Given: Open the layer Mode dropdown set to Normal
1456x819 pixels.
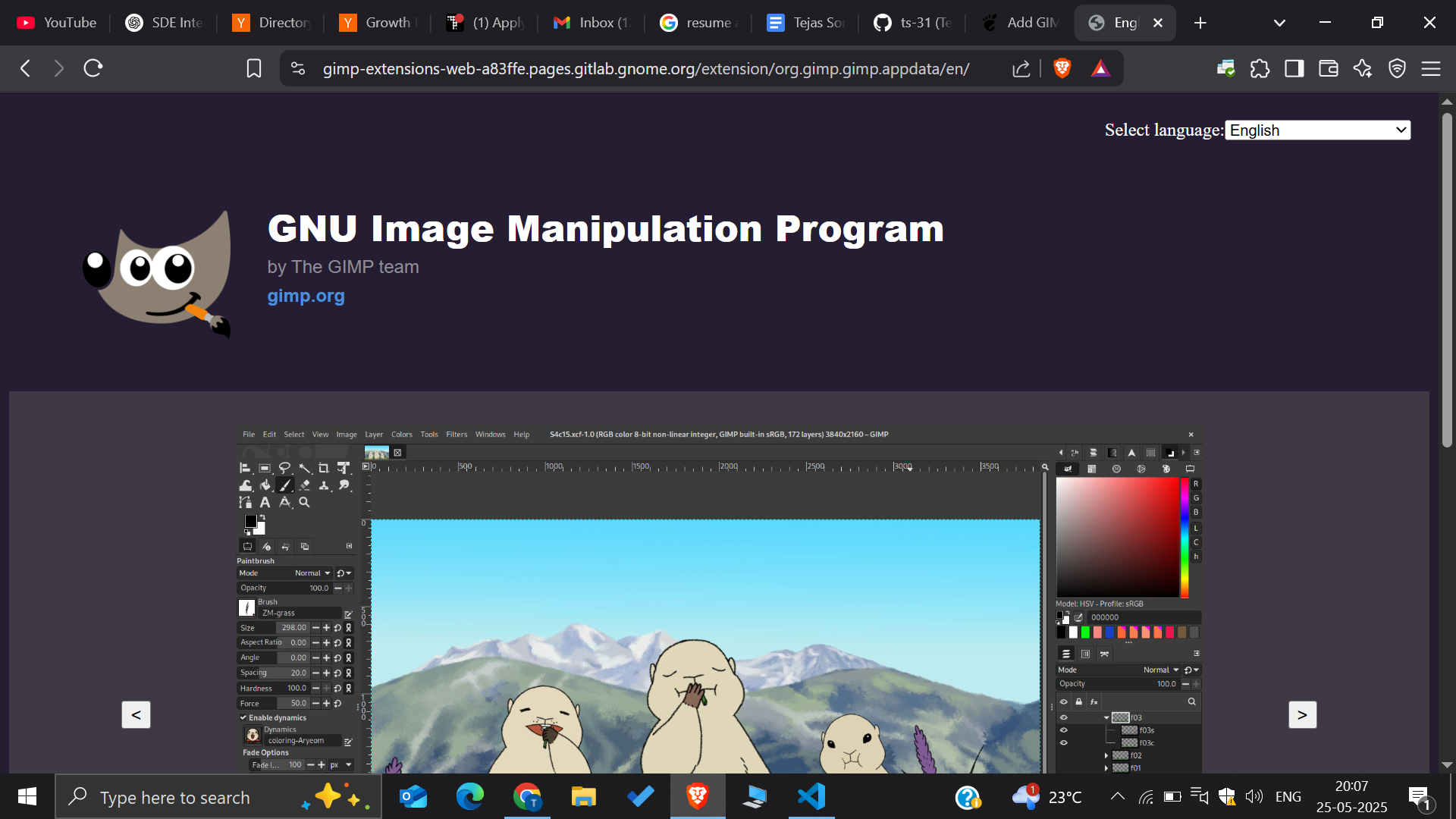Looking at the screenshot, I should [1162, 670].
